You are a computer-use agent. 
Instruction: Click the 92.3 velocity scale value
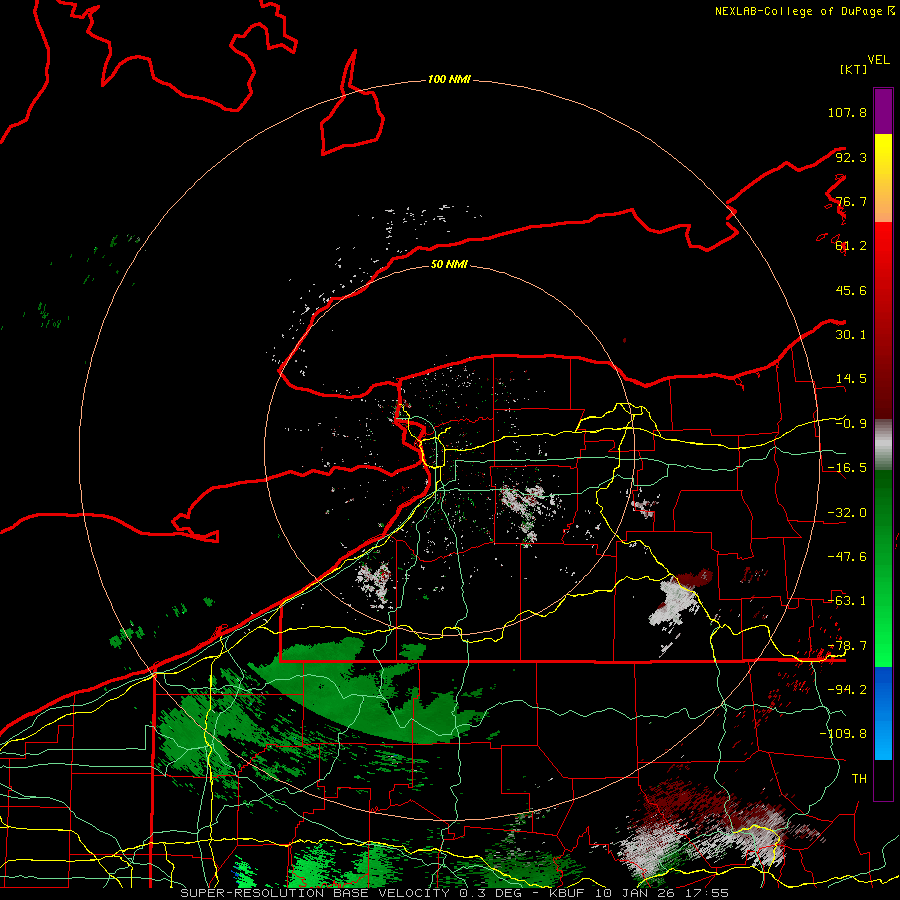(851, 157)
